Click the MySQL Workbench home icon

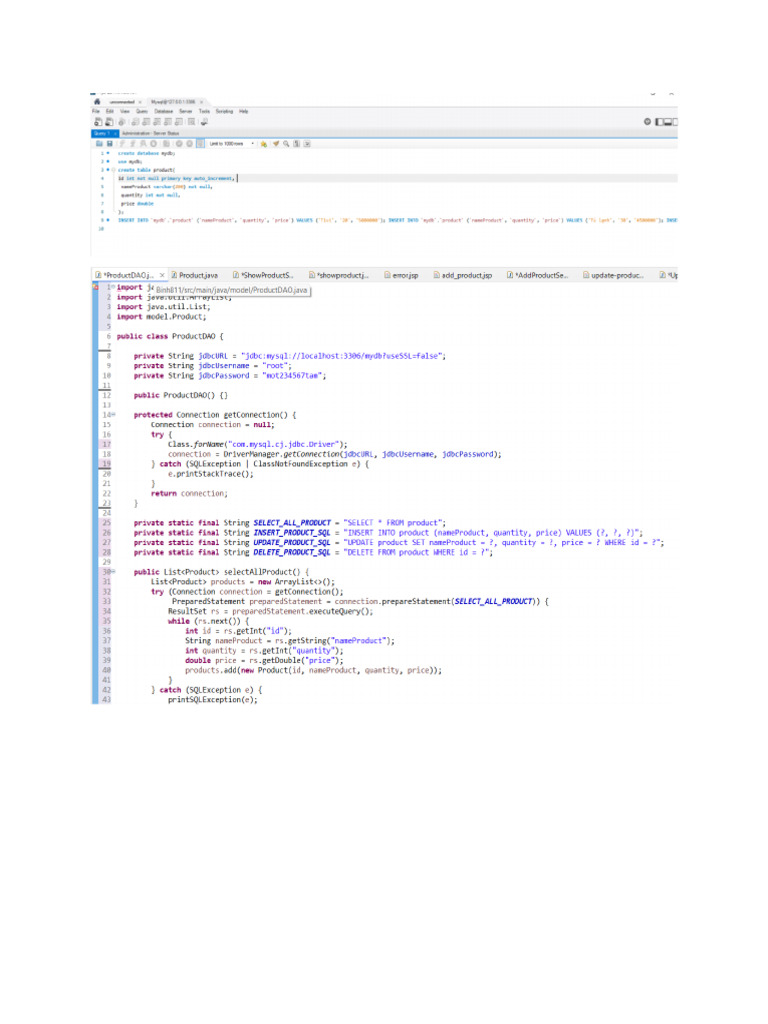96,101
